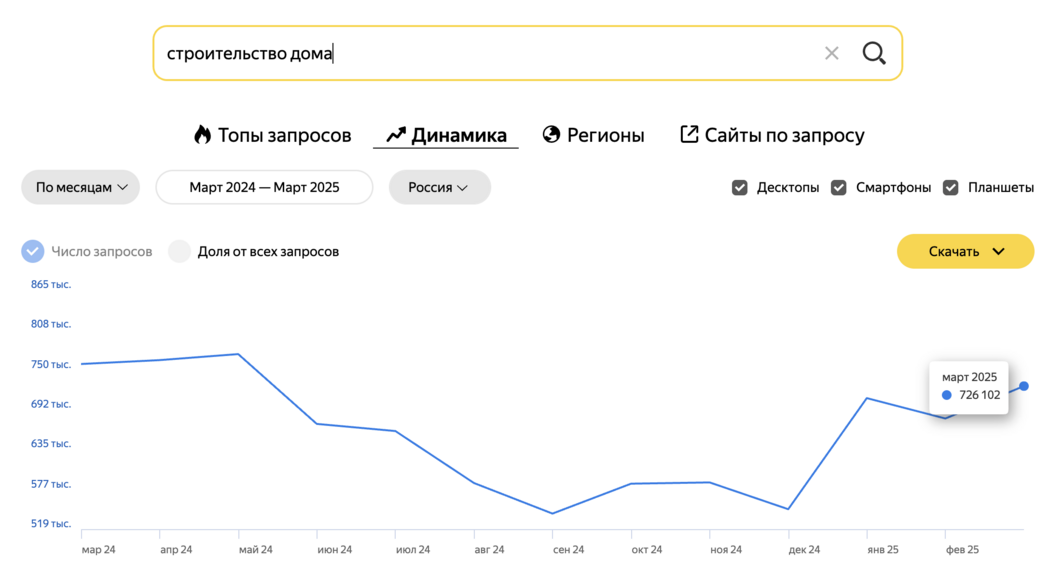1050x574 pixels.
Task: Switch to Топы запросов tab
Action: pos(273,135)
